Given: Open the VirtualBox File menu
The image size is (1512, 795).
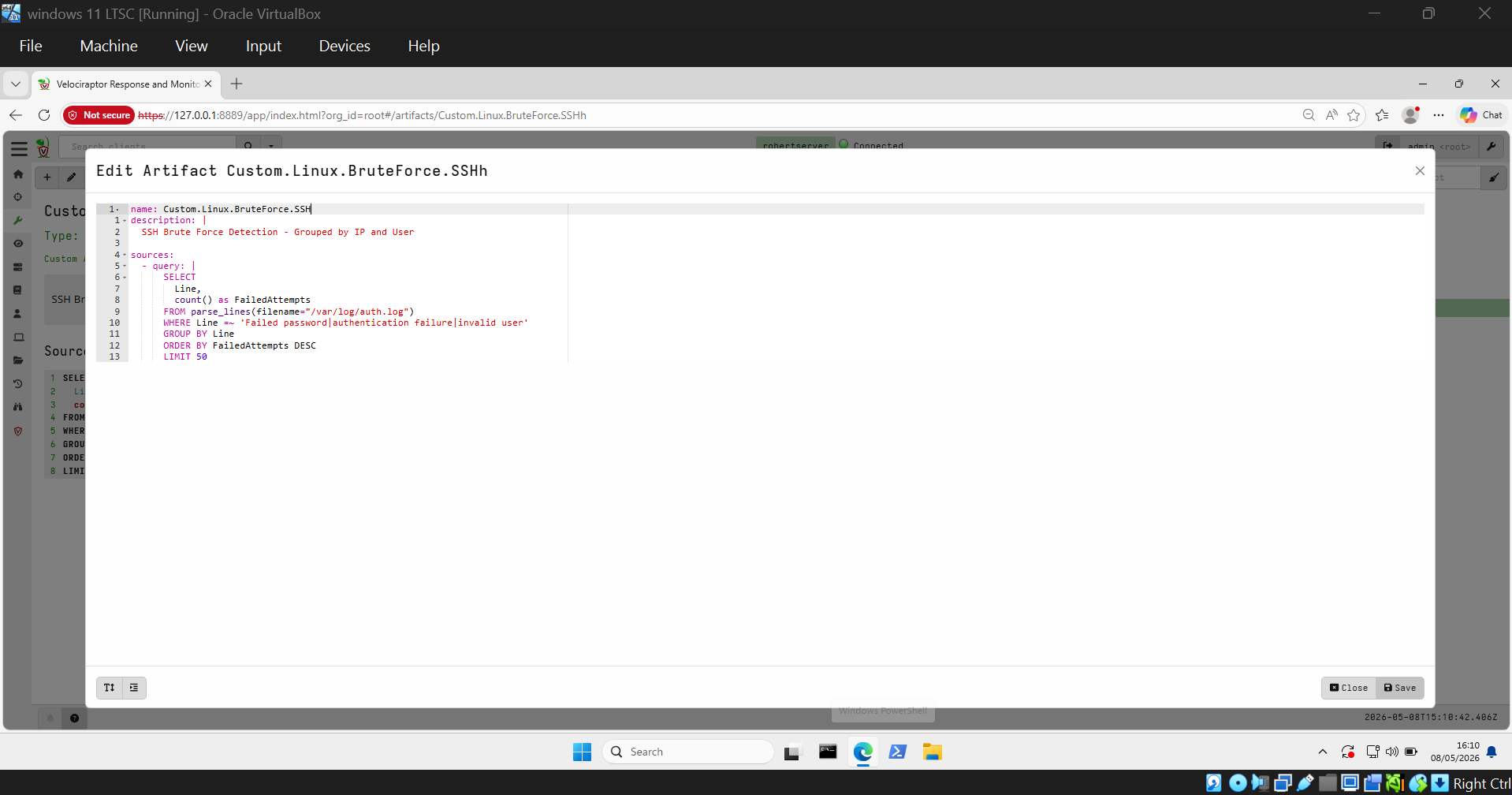Looking at the screenshot, I should click(31, 46).
